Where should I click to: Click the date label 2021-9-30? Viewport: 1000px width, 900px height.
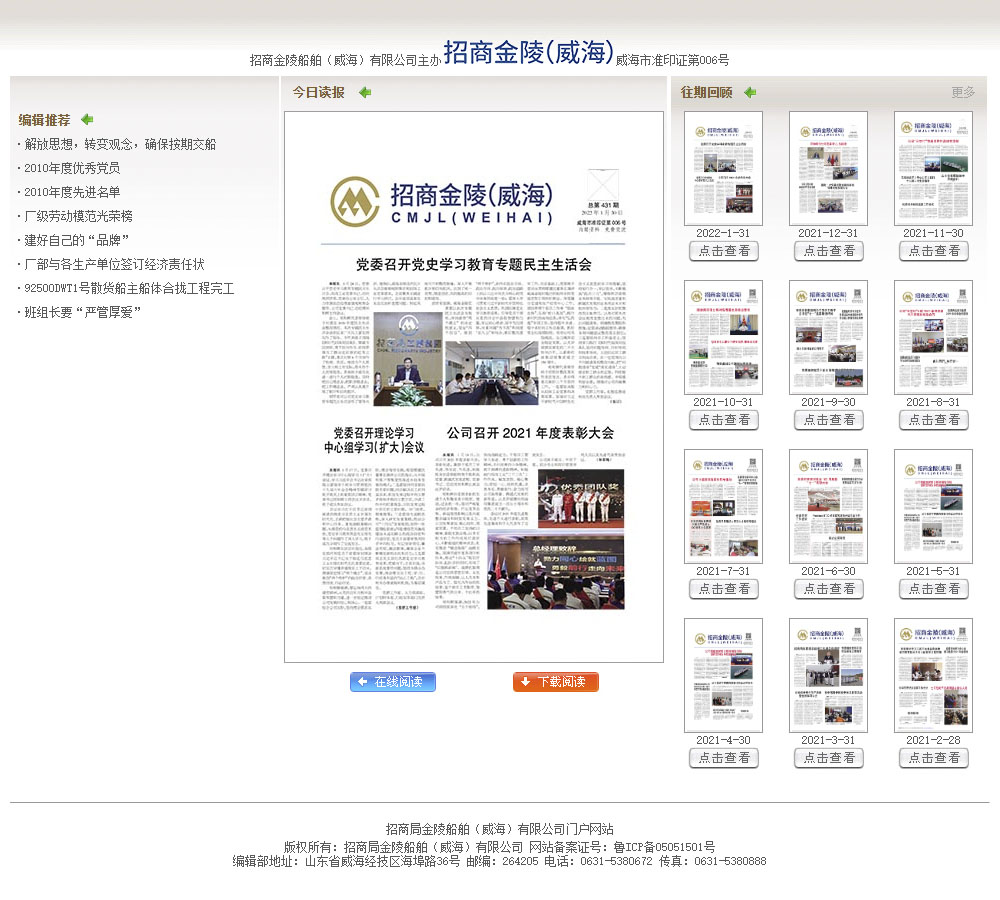pyautogui.click(x=828, y=402)
